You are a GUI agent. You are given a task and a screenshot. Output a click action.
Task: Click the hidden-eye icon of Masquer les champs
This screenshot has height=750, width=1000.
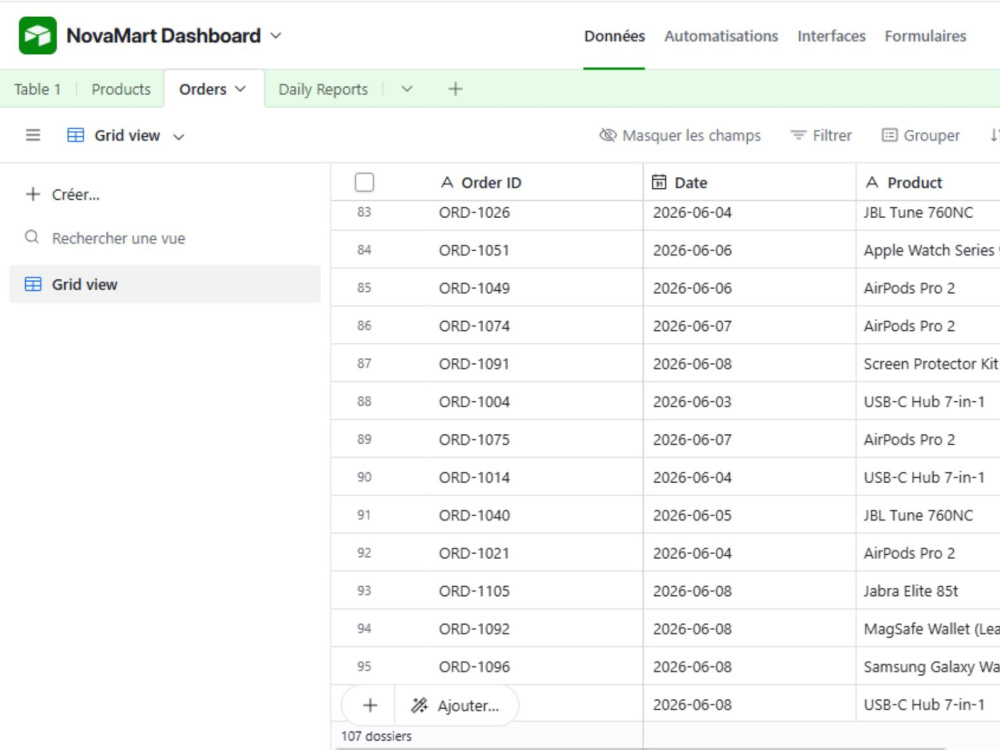coord(608,135)
